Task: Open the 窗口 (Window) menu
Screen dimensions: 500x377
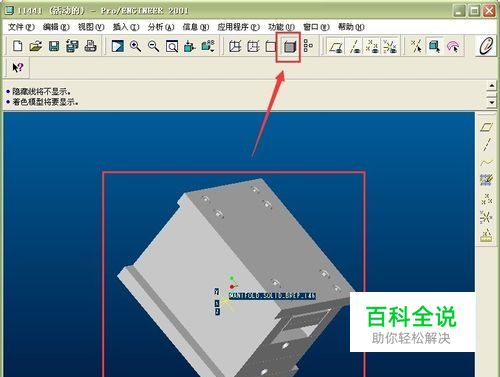Action: point(316,27)
